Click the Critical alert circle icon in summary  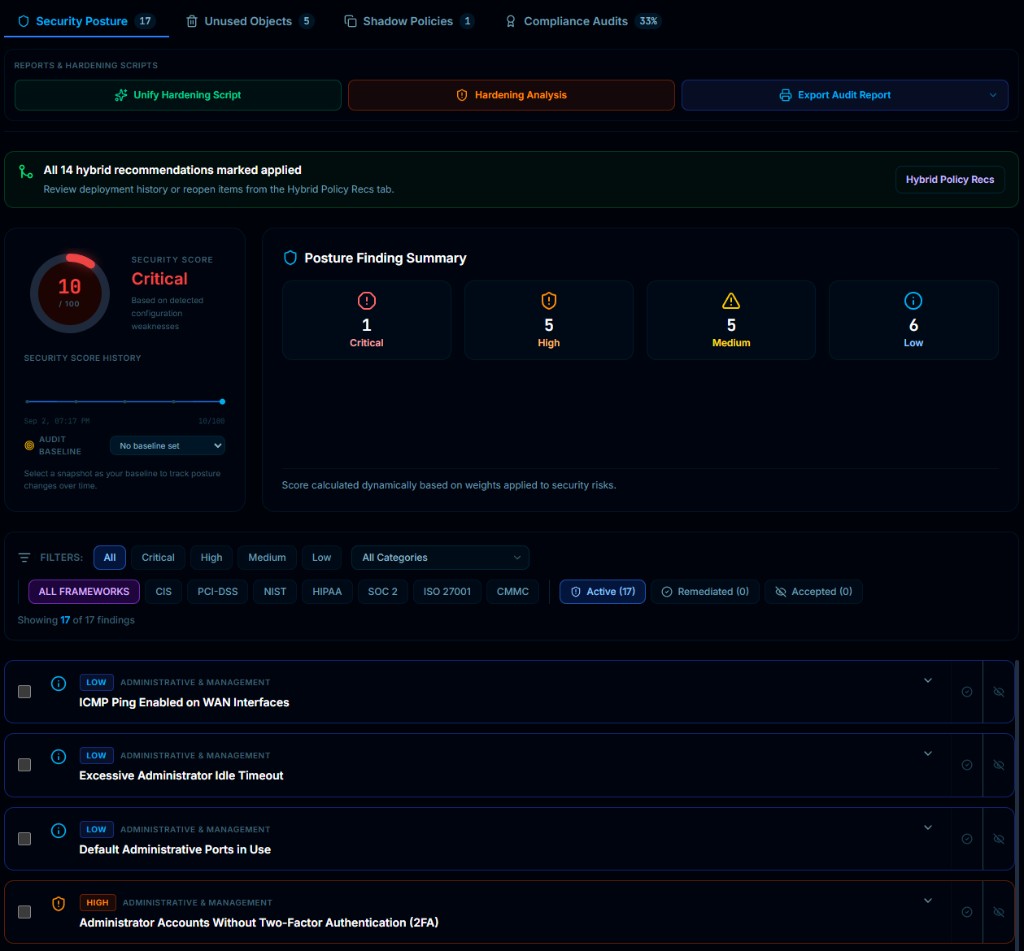(x=366, y=300)
